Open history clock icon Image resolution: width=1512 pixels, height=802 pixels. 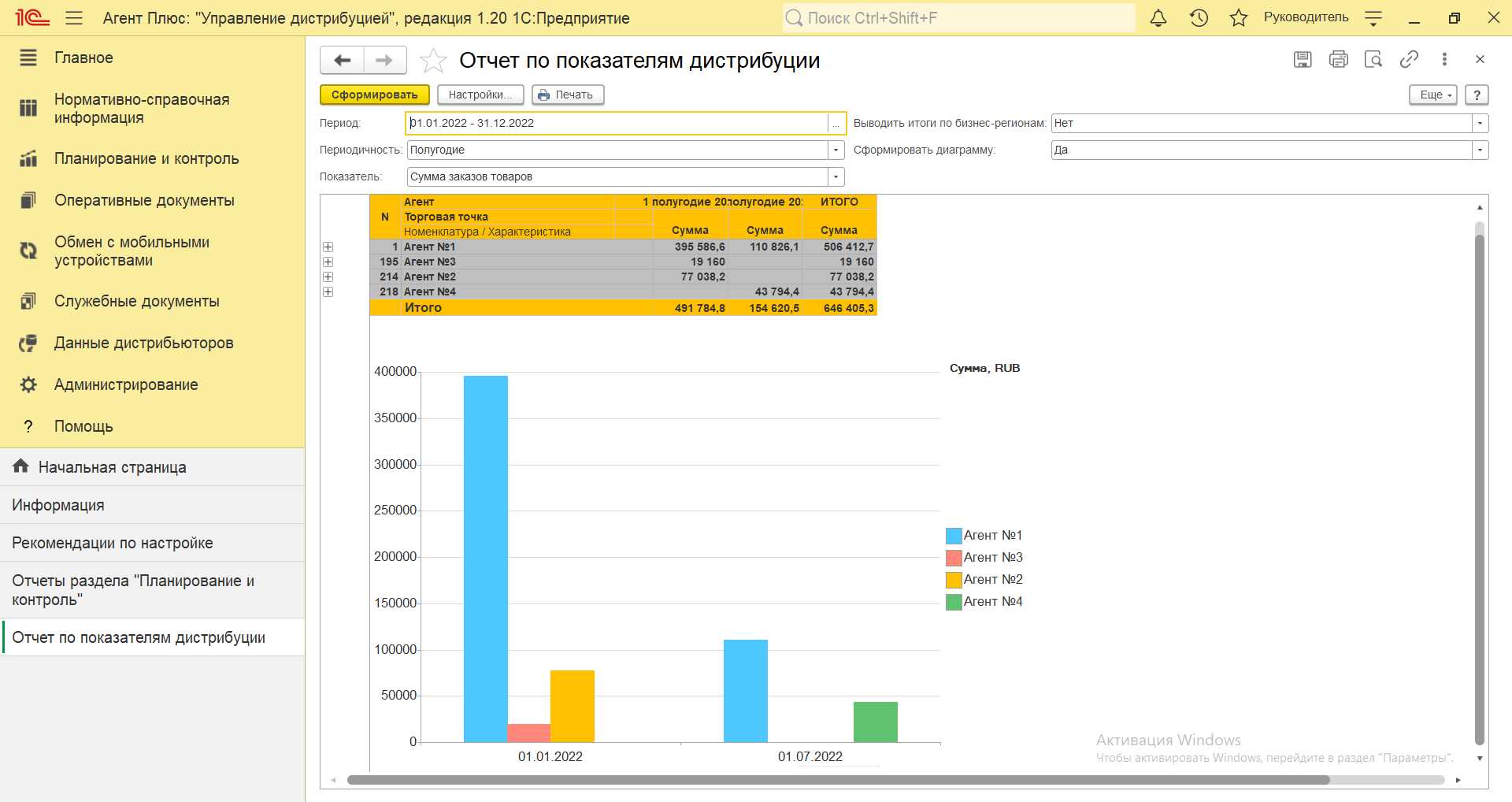coord(1199,17)
